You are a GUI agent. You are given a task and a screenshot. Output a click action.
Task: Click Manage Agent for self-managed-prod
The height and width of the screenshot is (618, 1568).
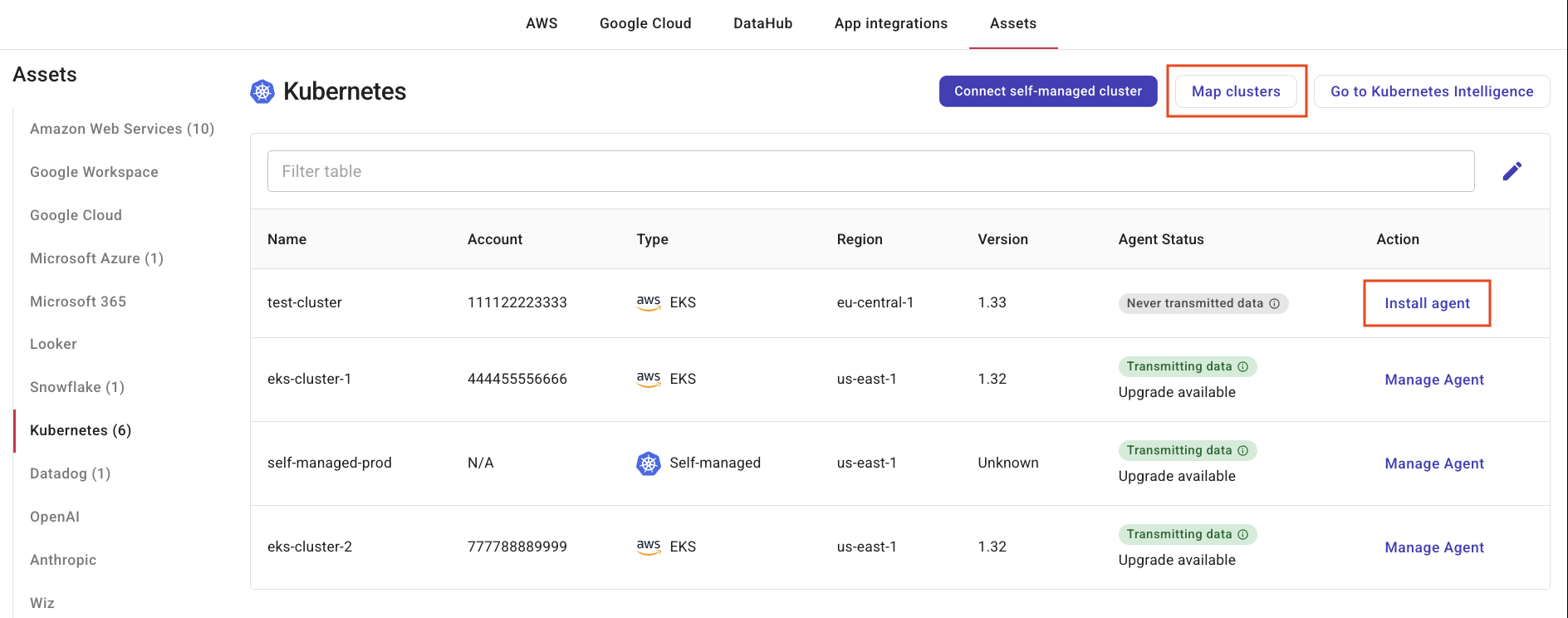1434,463
